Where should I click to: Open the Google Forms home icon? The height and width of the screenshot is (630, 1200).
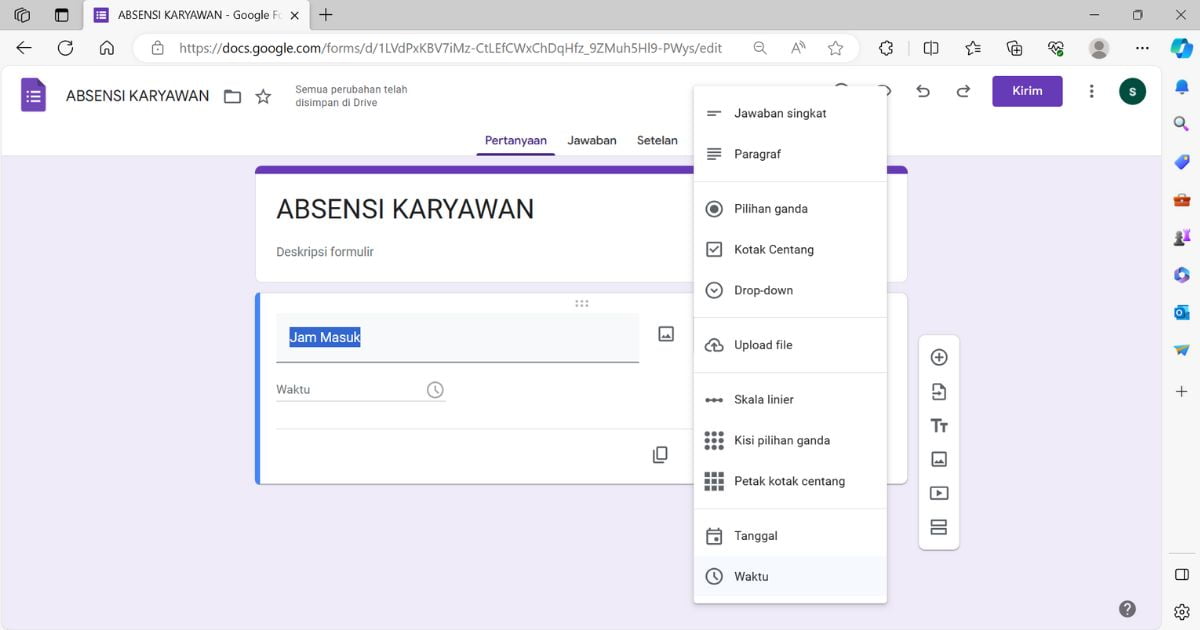coord(34,95)
